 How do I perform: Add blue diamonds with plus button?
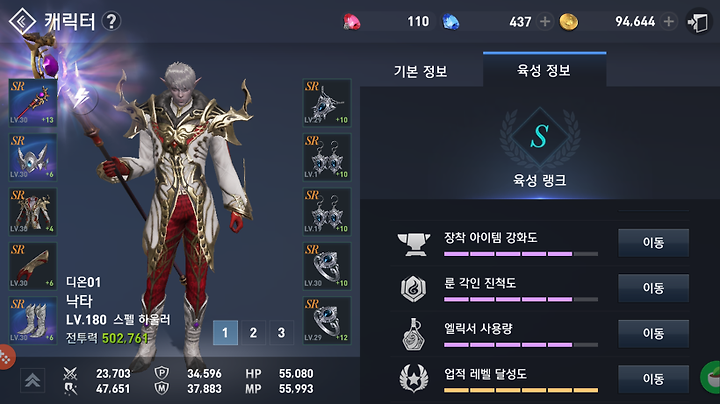tap(545, 22)
